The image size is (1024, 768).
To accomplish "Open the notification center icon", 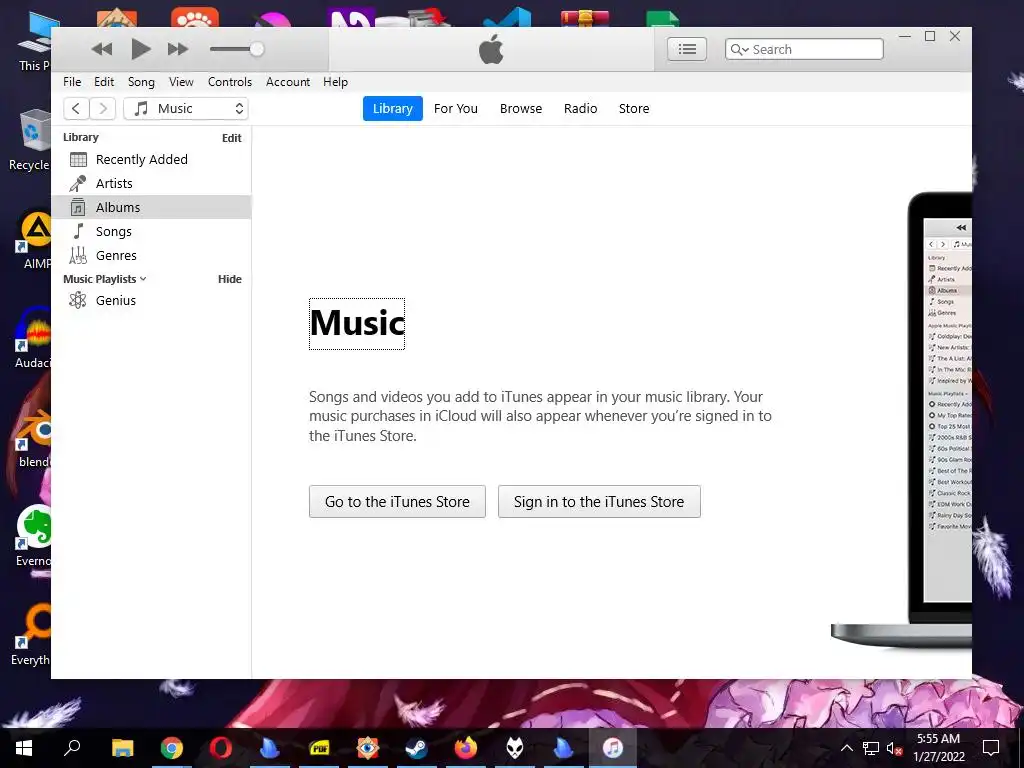I will (x=991, y=748).
